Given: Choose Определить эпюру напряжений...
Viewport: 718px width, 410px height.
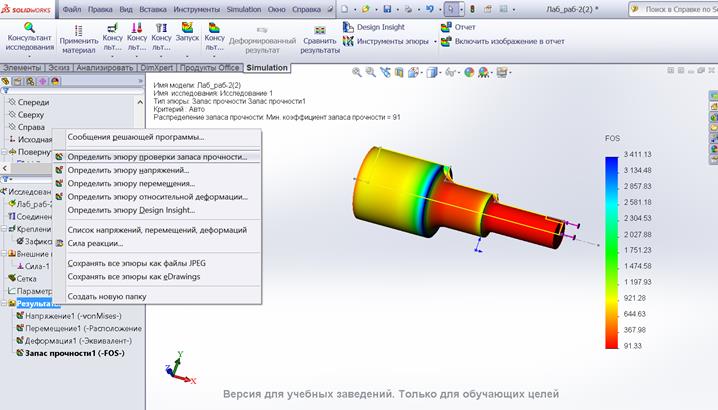Looking at the screenshot, I should coord(157,170).
